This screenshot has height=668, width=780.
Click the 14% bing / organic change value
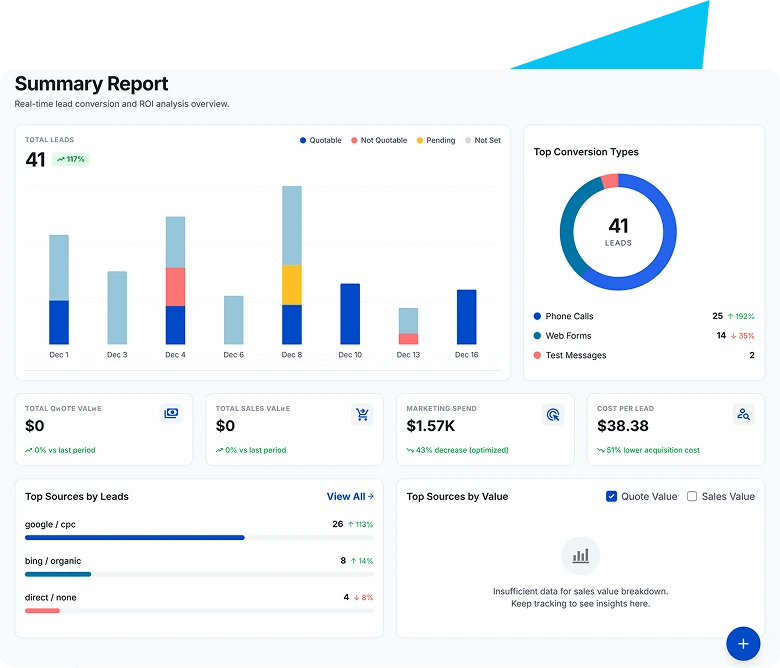(x=362, y=561)
